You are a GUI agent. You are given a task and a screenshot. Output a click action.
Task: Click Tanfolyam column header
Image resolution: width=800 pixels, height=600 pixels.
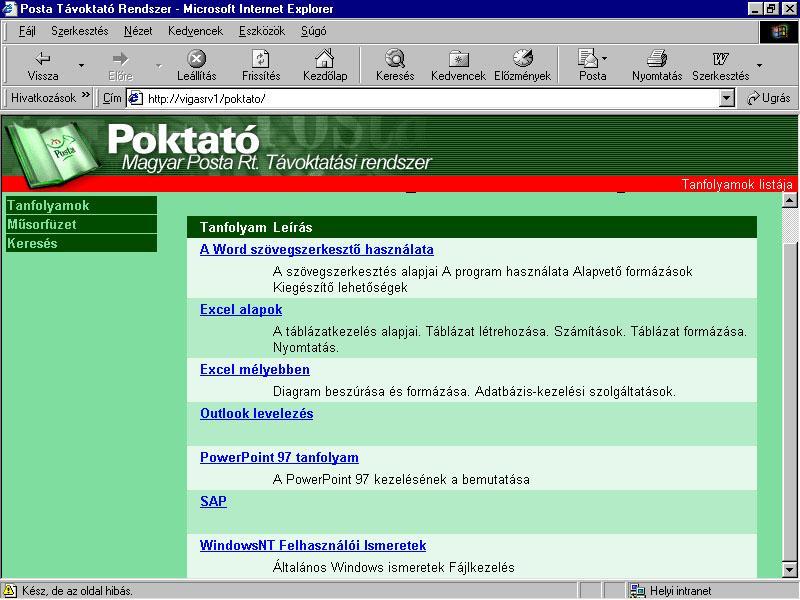point(233,227)
